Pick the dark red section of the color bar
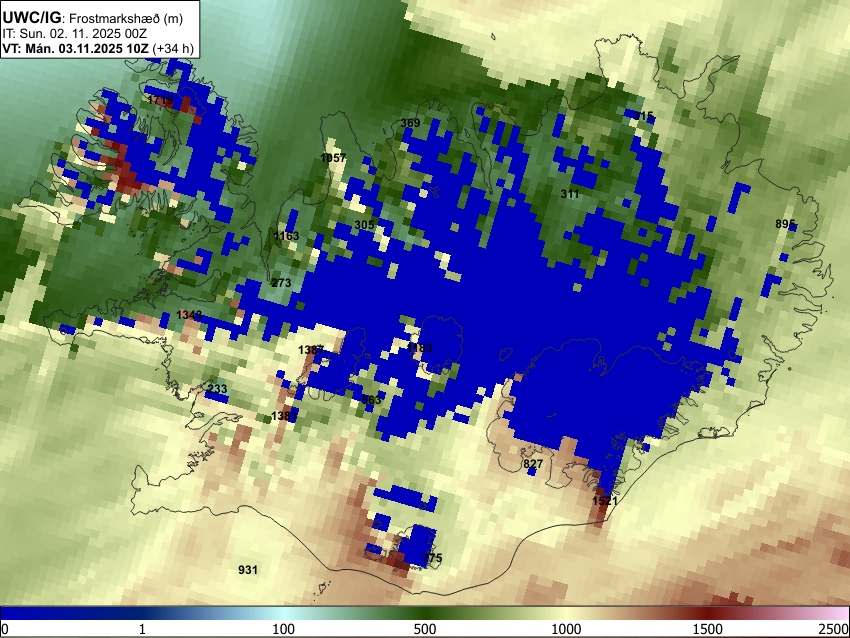 click(x=708, y=614)
